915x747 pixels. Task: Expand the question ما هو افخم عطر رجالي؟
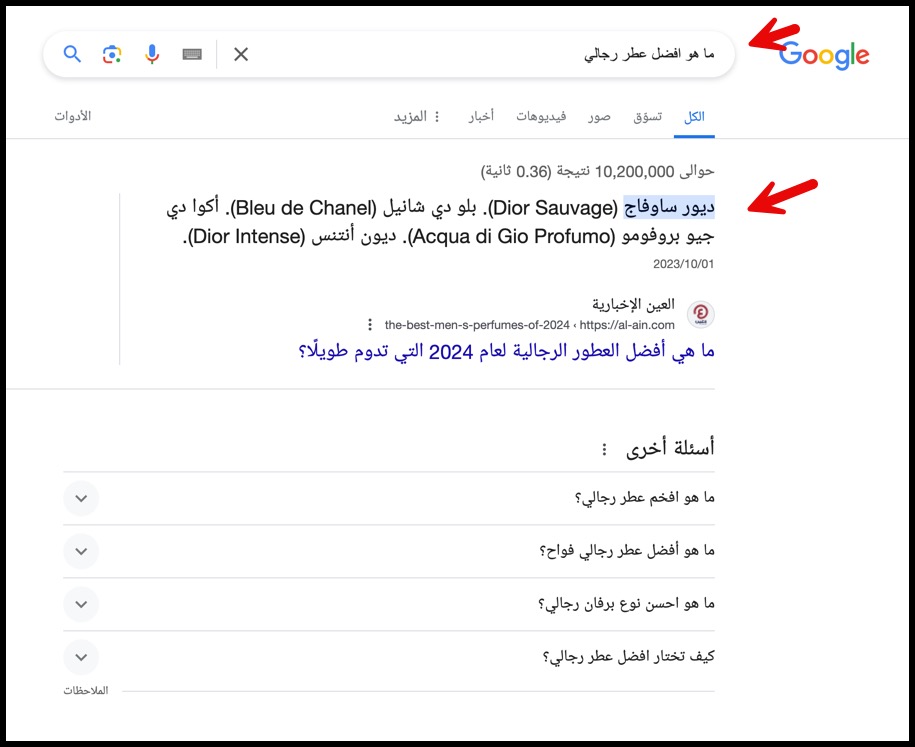click(x=81, y=498)
